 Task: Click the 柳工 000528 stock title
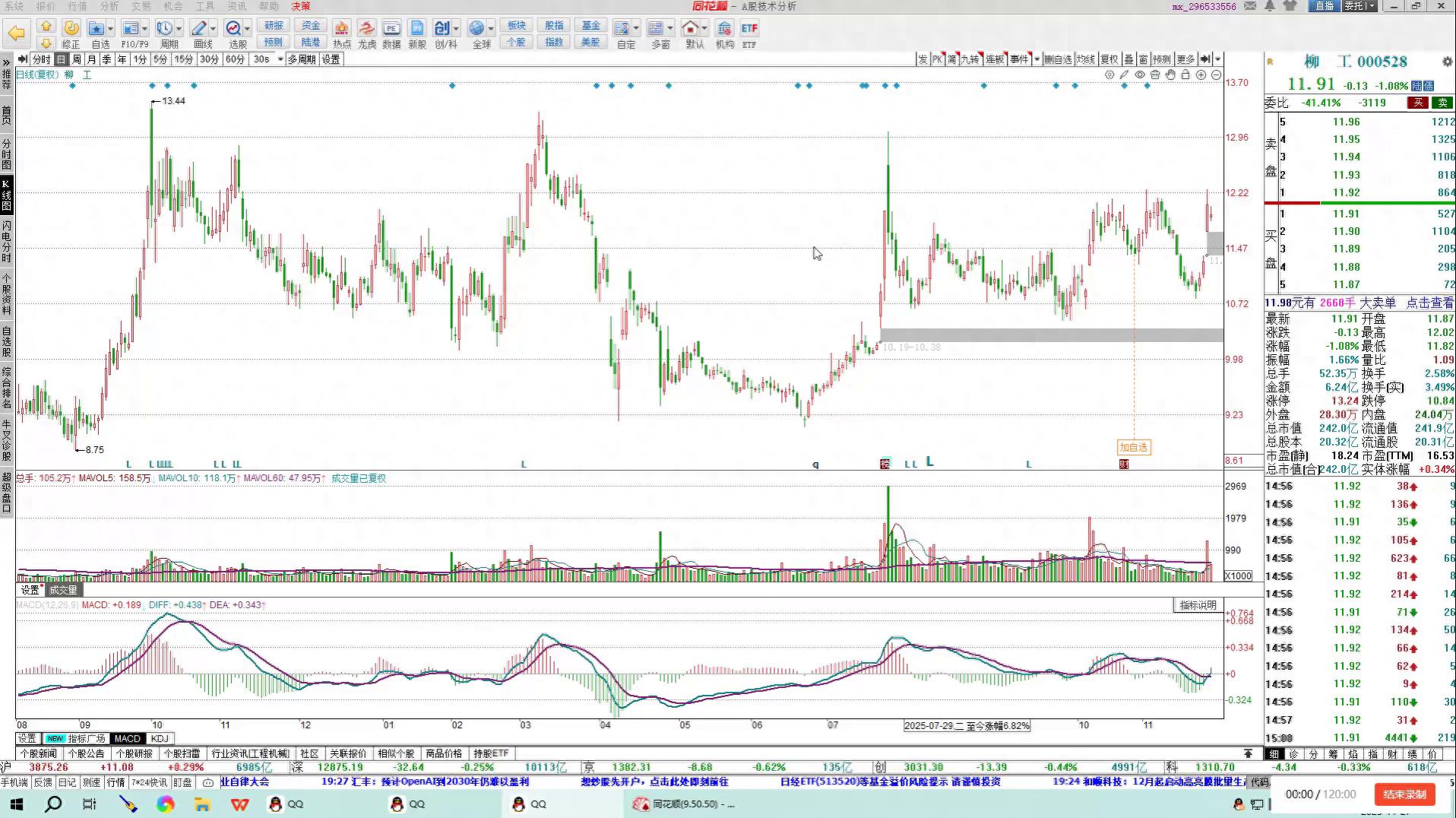tap(1355, 62)
